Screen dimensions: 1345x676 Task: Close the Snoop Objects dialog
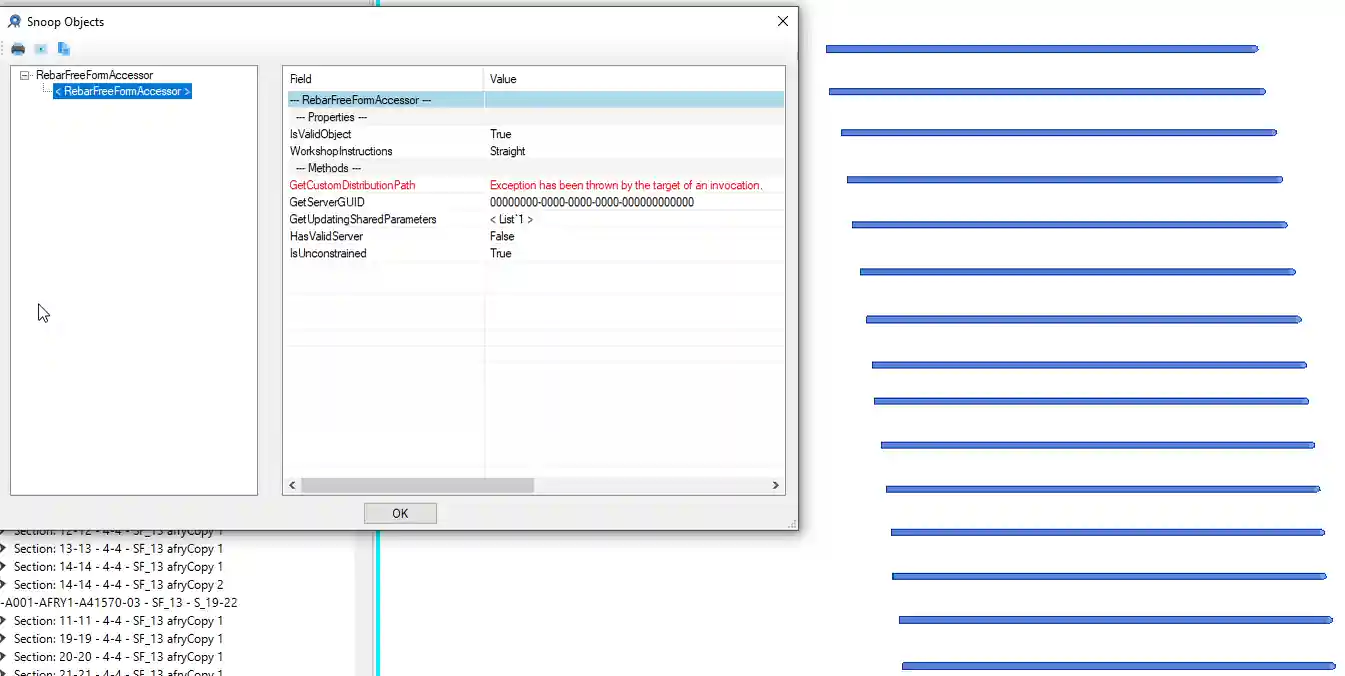(x=783, y=21)
